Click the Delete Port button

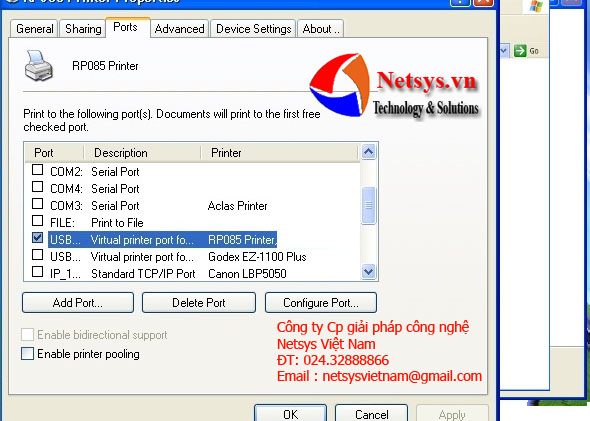[x=199, y=302]
